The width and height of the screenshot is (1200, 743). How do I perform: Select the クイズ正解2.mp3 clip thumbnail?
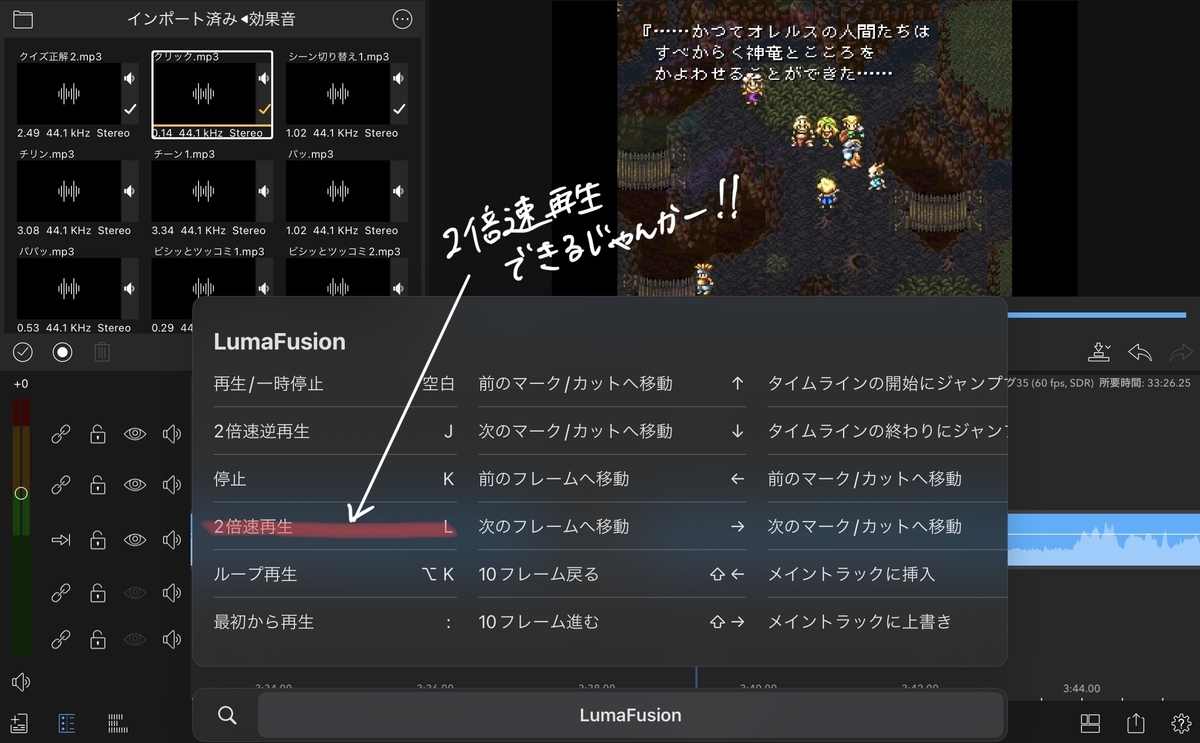[69, 95]
